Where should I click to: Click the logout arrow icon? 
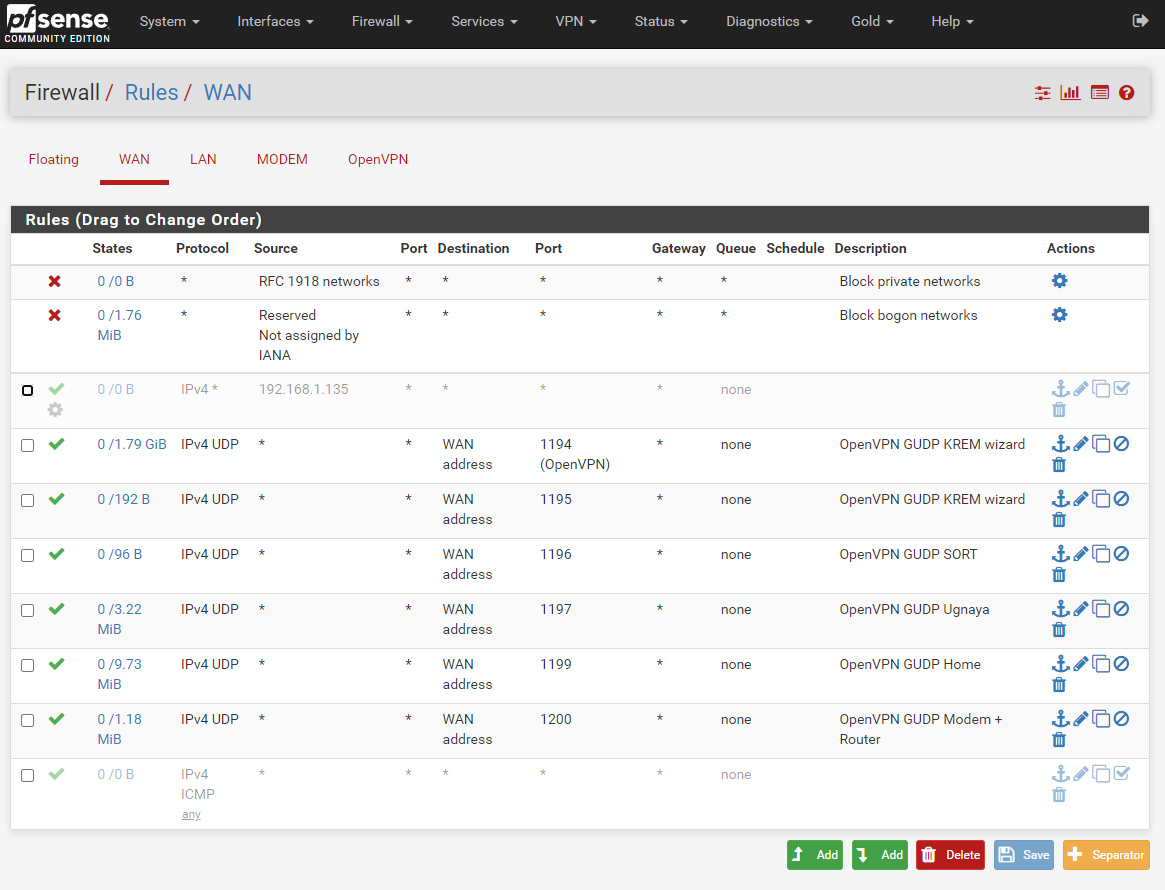click(1140, 21)
